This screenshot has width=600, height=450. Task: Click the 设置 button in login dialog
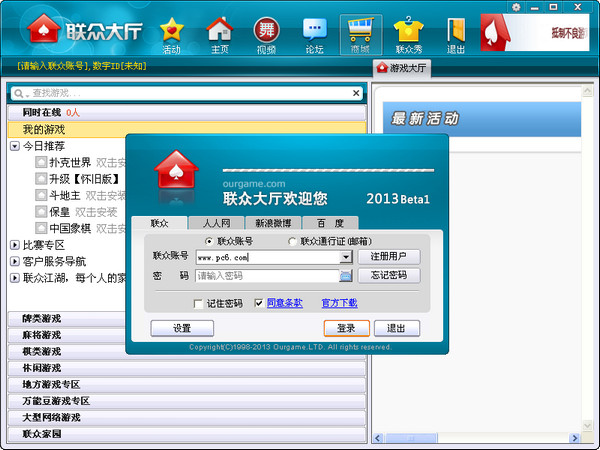tap(182, 328)
